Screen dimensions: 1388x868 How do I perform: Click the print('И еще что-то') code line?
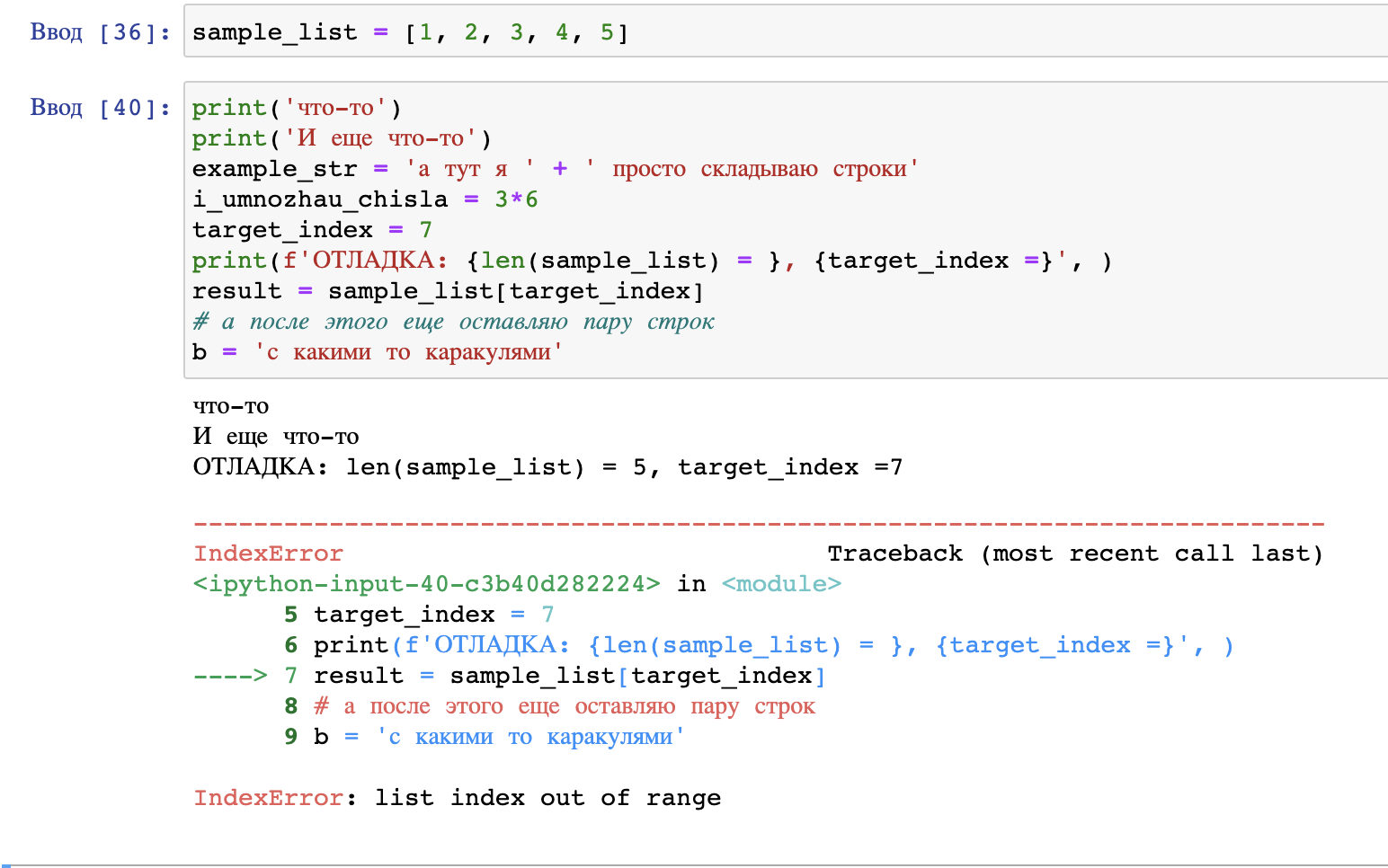coord(342,138)
